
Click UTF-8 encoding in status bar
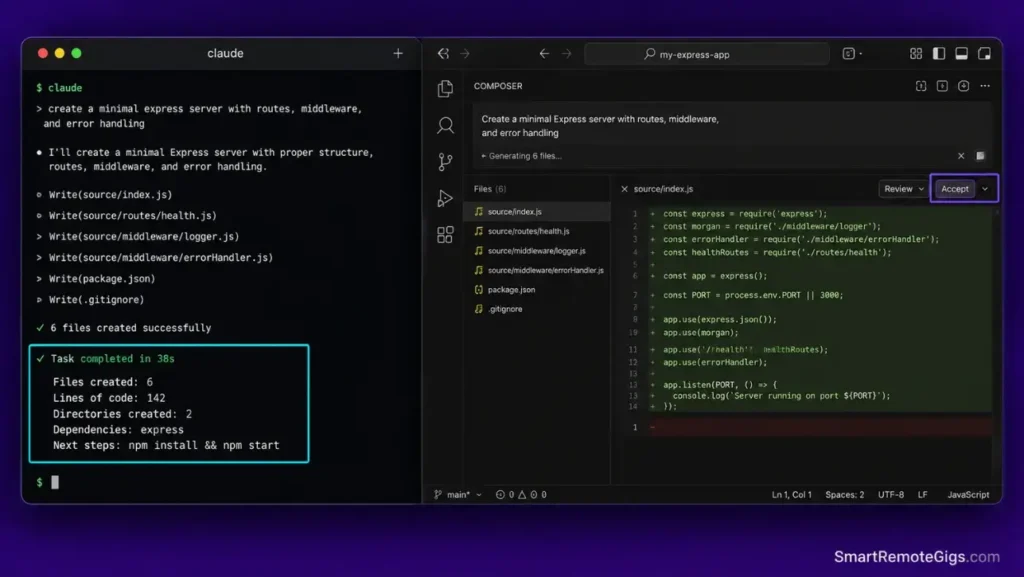[891, 495]
